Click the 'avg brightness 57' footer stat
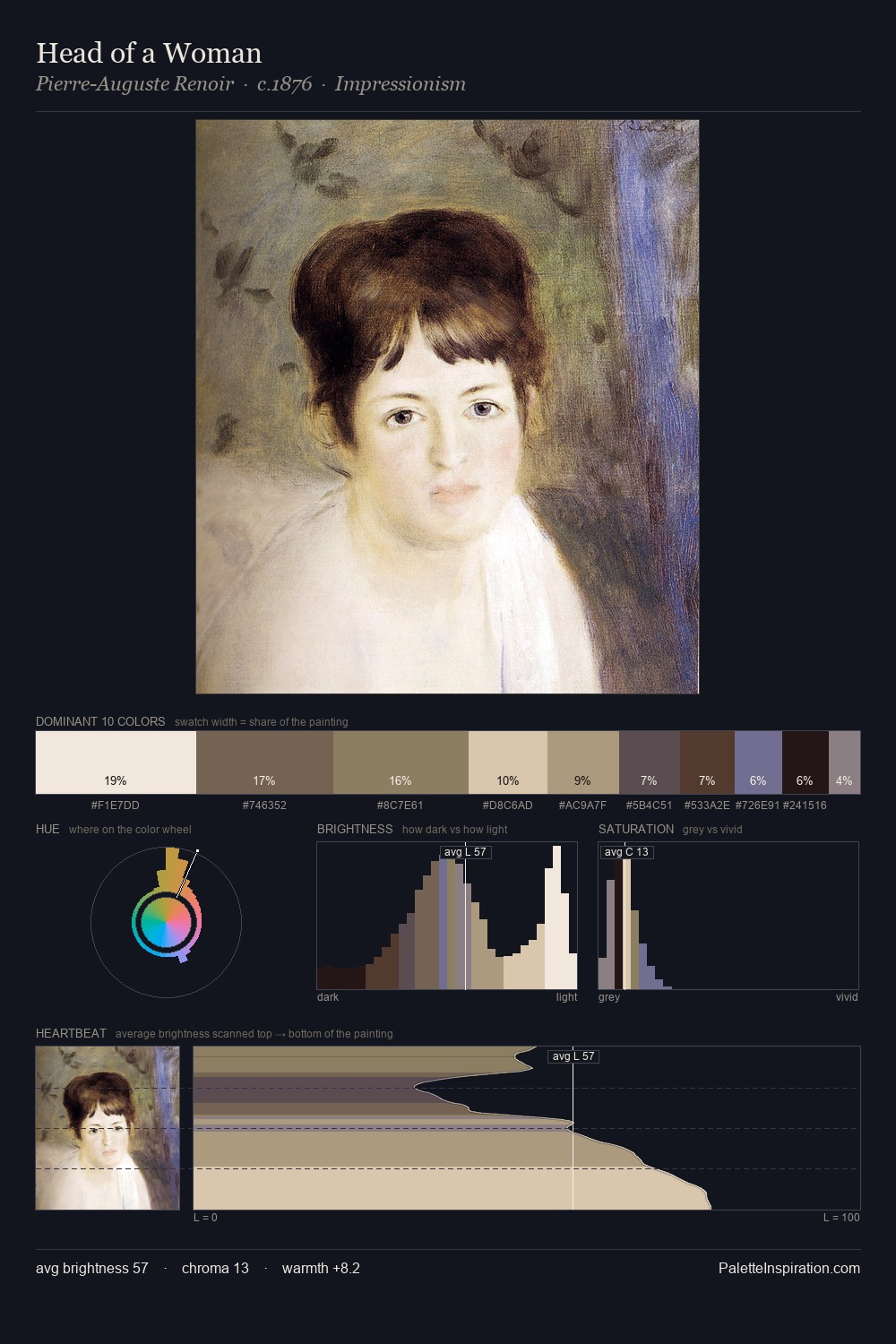This screenshot has height=1344, width=896. coord(92,1268)
